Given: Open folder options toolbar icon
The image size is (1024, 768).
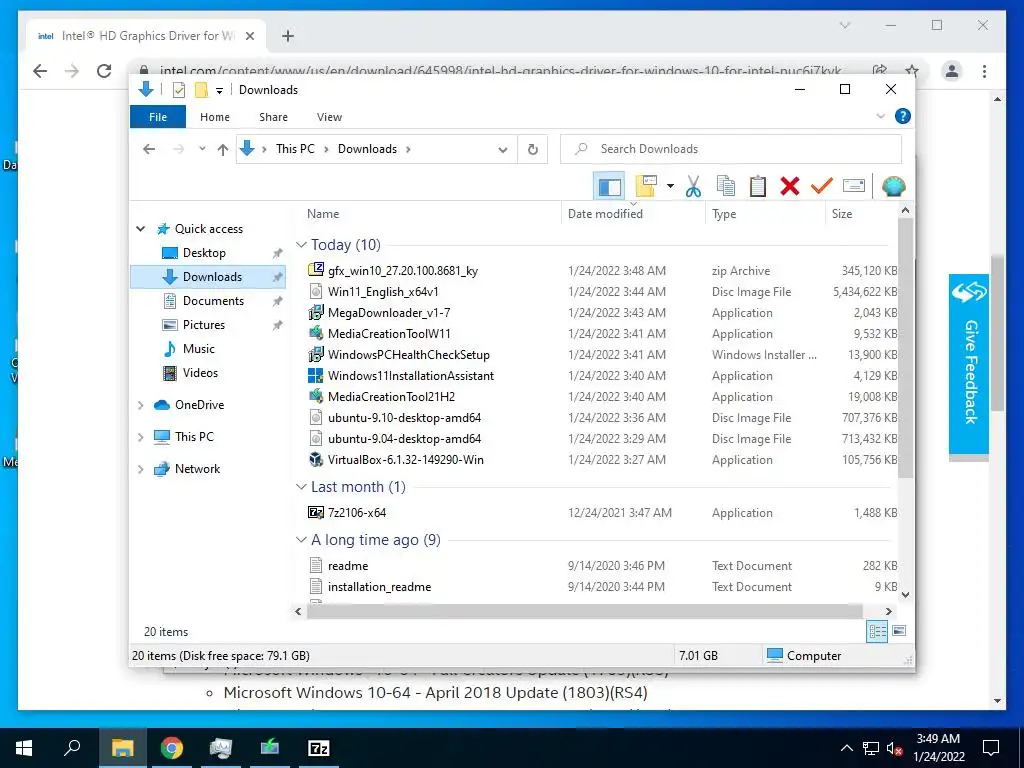Looking at the screenshot, I should point(645,187).
